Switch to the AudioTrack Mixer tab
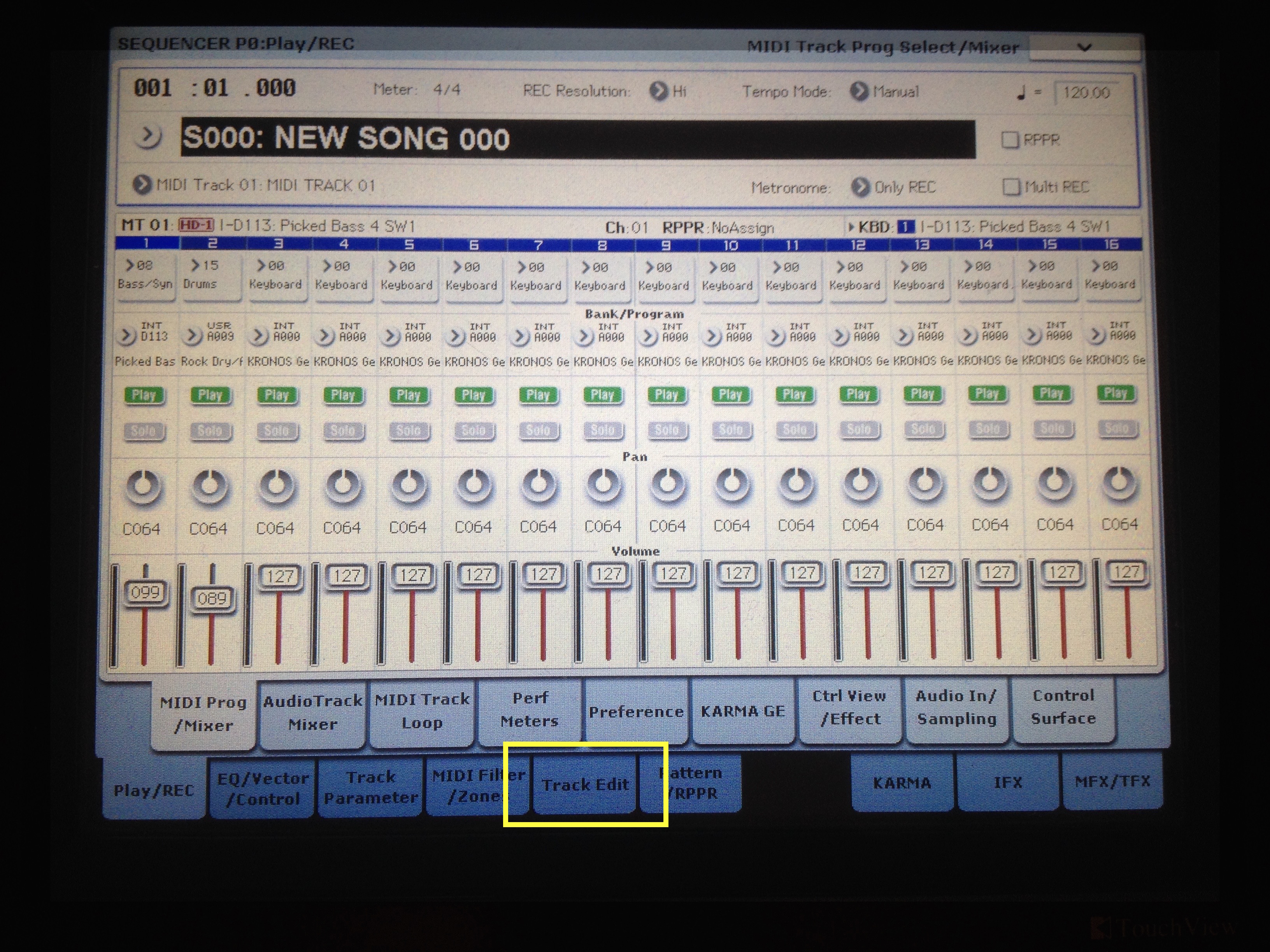 click(312, 713)
